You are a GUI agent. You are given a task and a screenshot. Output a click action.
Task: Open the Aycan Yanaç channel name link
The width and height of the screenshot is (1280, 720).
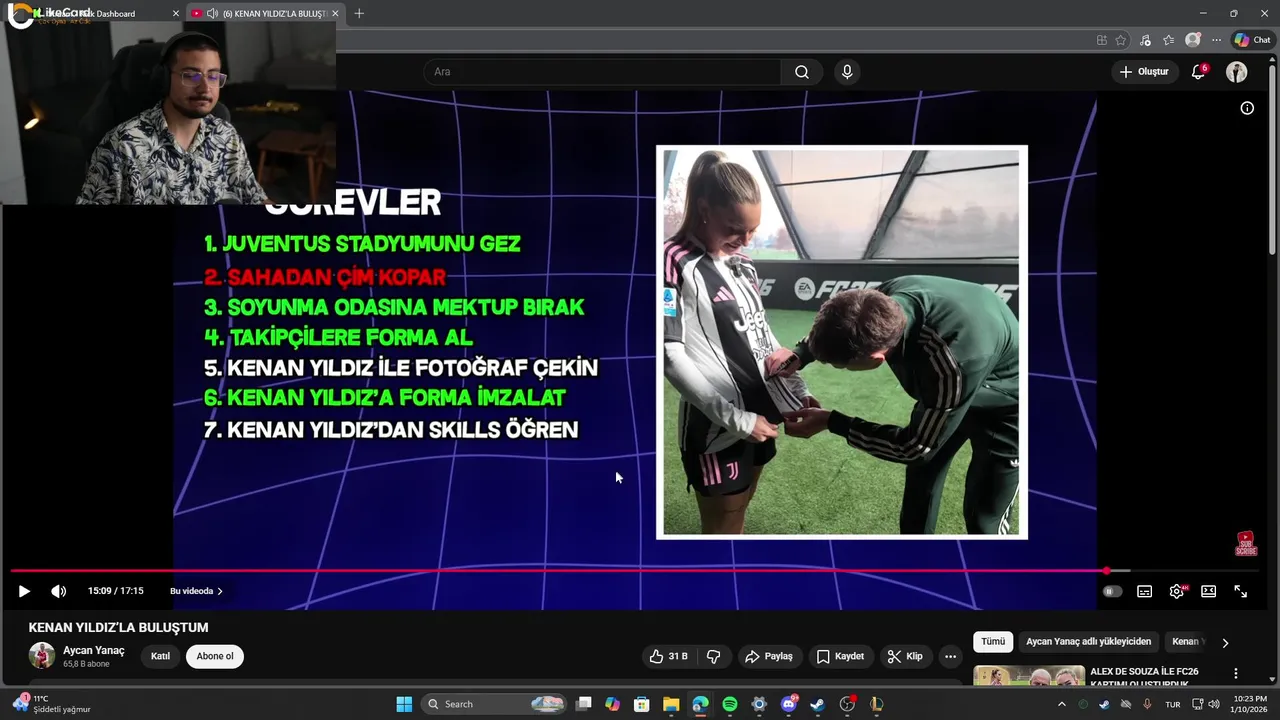pyautogui.click(x=94, y=650)
